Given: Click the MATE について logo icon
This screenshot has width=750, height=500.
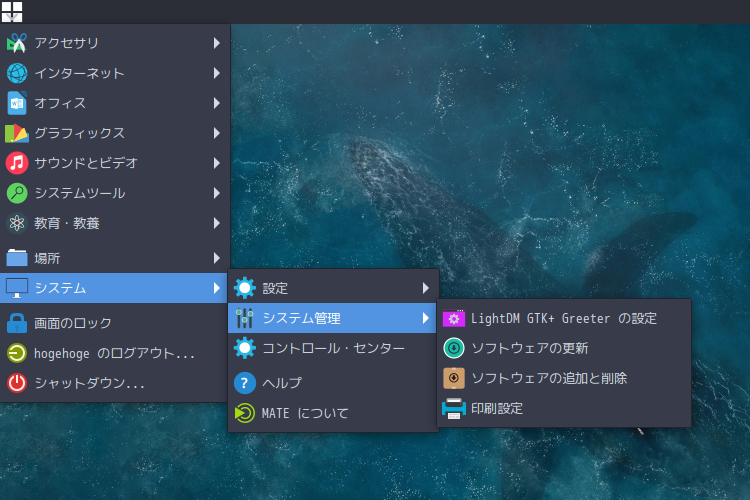Looking at the screenshot, I should (x=245, y=413).
